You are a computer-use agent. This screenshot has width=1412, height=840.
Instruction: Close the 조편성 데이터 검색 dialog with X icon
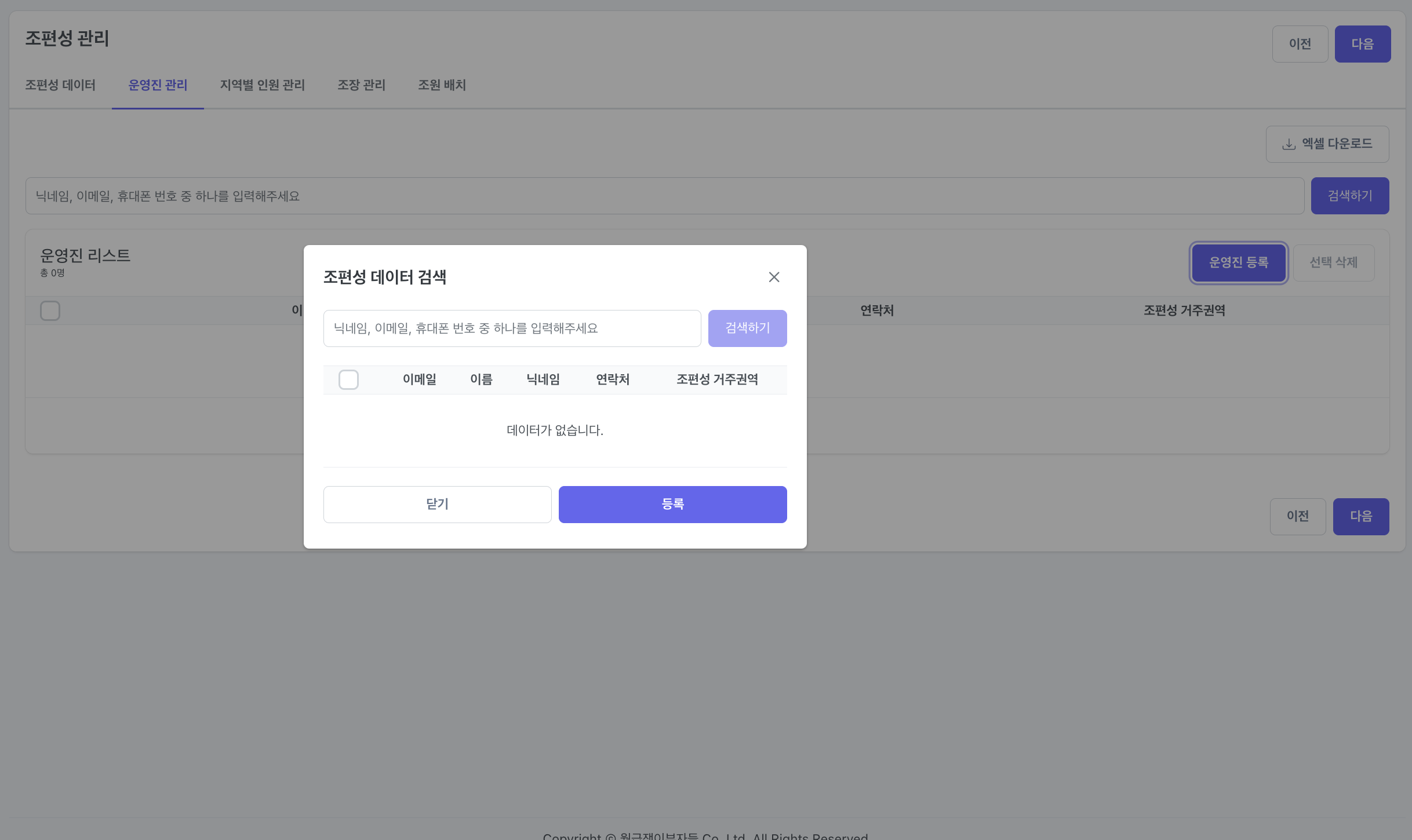pos(774,277)
